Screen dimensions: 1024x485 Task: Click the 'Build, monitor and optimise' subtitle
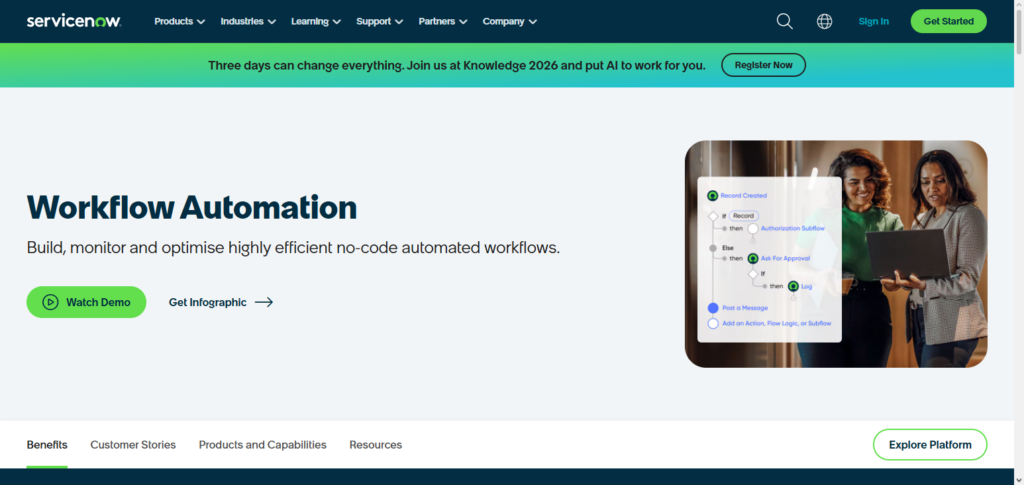click(x=293, y=248)
